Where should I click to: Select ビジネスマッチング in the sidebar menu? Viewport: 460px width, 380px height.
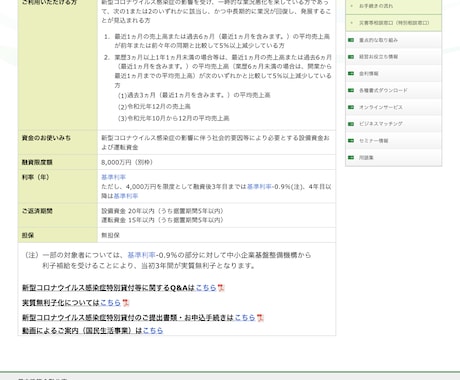click(x=394, y=124)
